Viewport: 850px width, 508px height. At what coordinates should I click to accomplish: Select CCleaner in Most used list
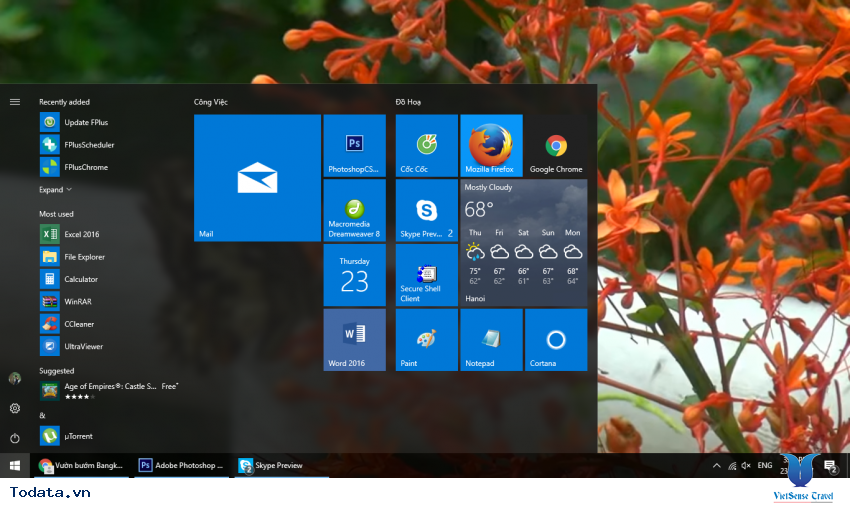80,324
